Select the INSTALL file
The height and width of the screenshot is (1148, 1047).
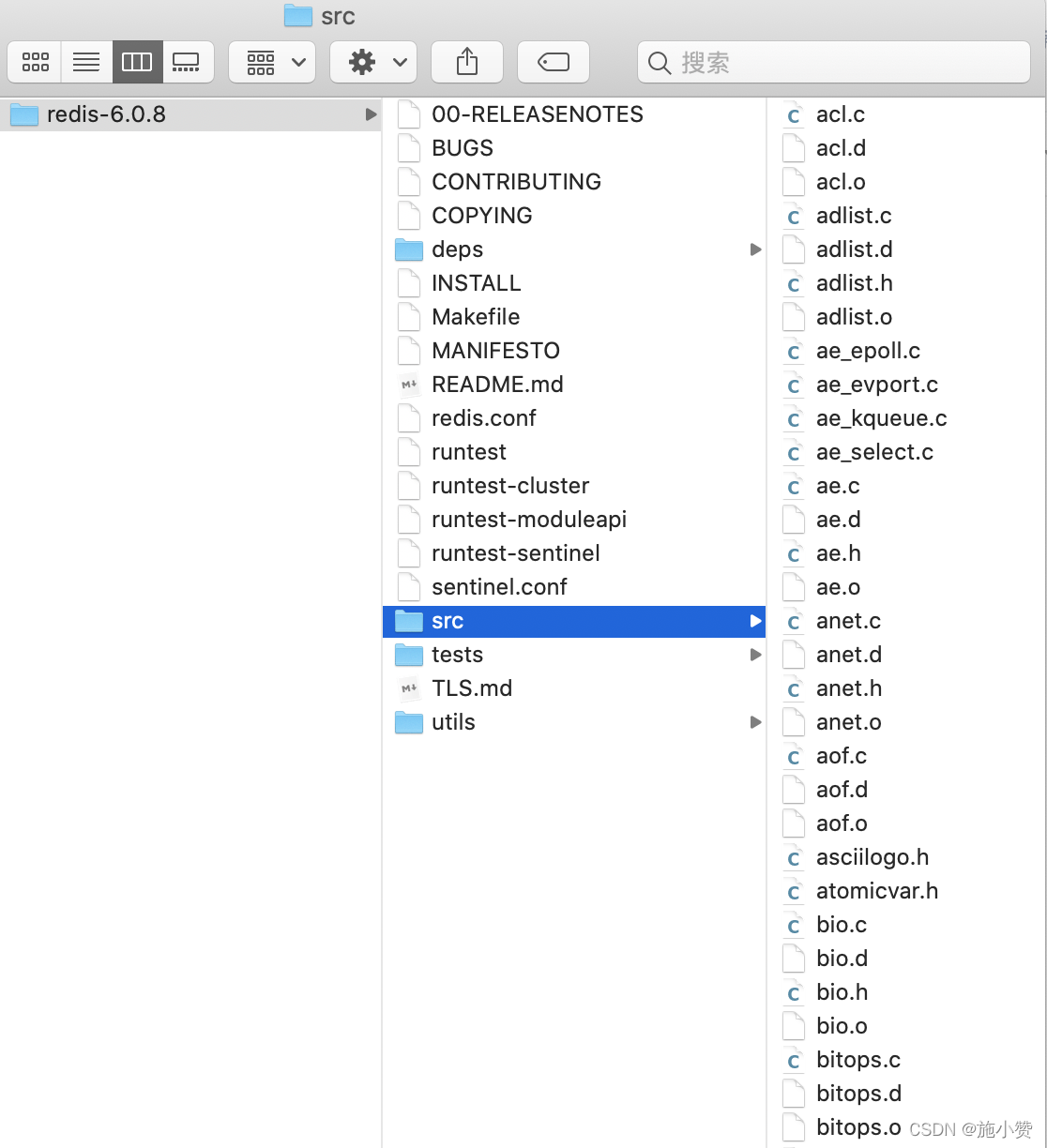574,283
